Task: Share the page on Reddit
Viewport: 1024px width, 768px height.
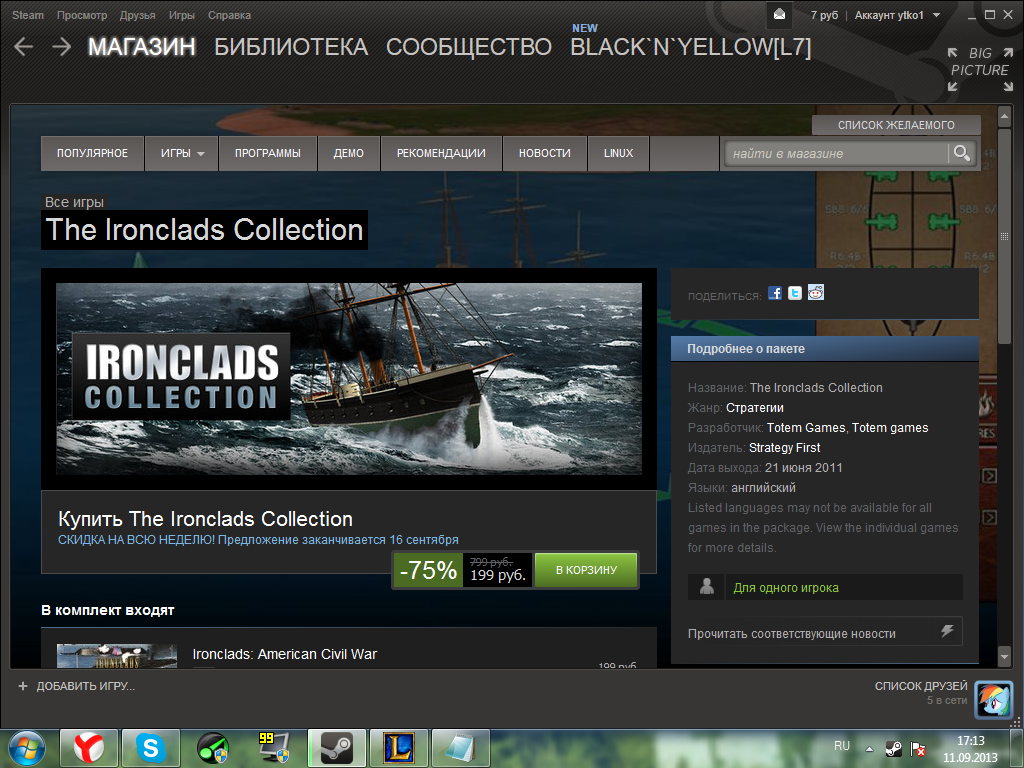Action: [816, 293]
